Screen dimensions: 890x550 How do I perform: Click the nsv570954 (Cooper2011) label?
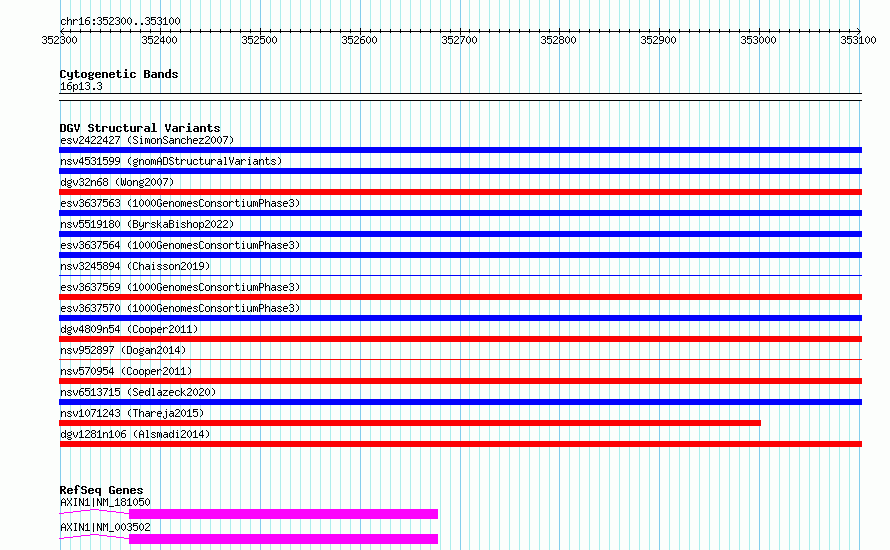click(126, 371)
